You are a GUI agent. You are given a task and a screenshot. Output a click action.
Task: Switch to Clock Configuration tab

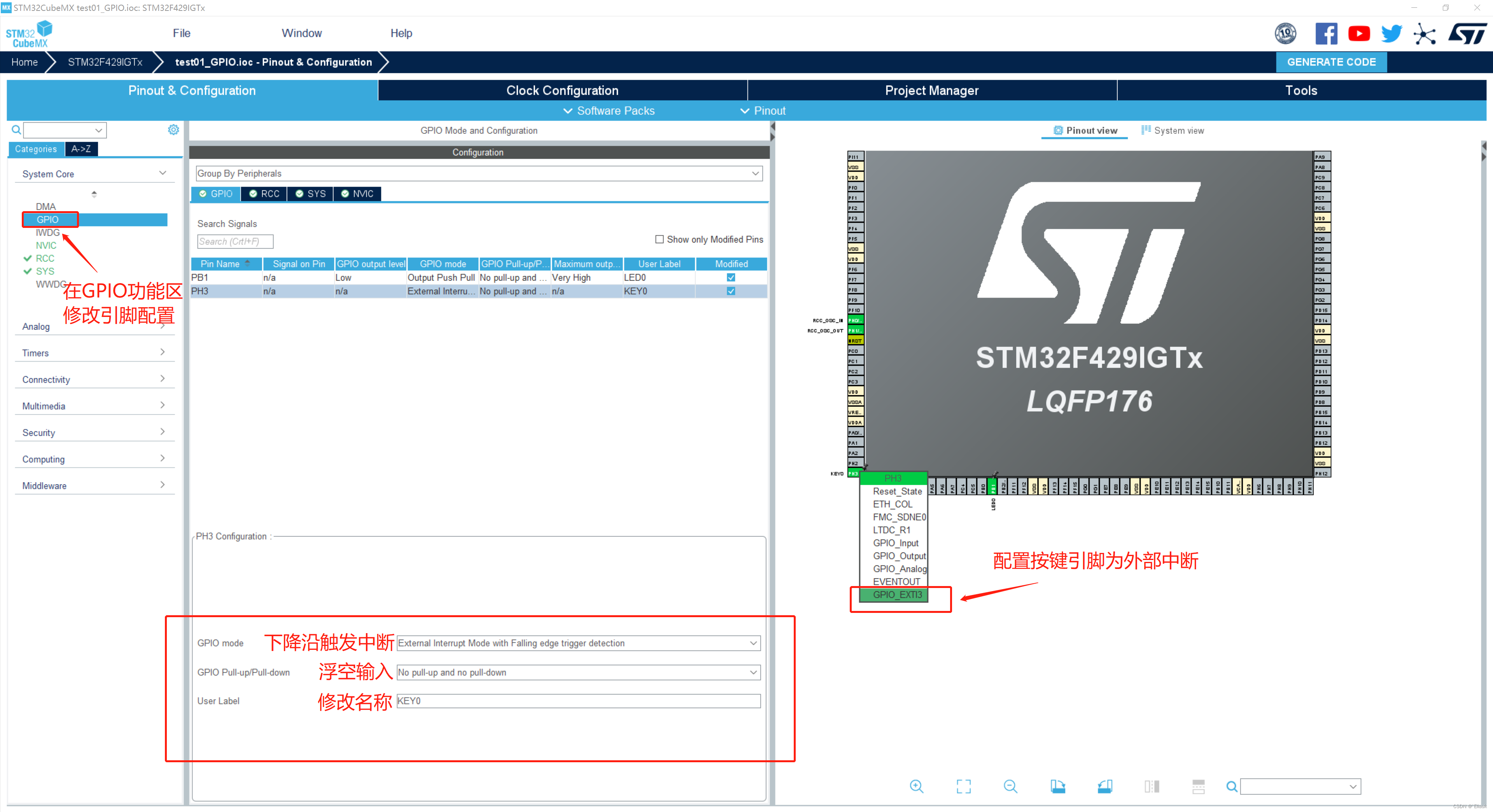(562, 90)
